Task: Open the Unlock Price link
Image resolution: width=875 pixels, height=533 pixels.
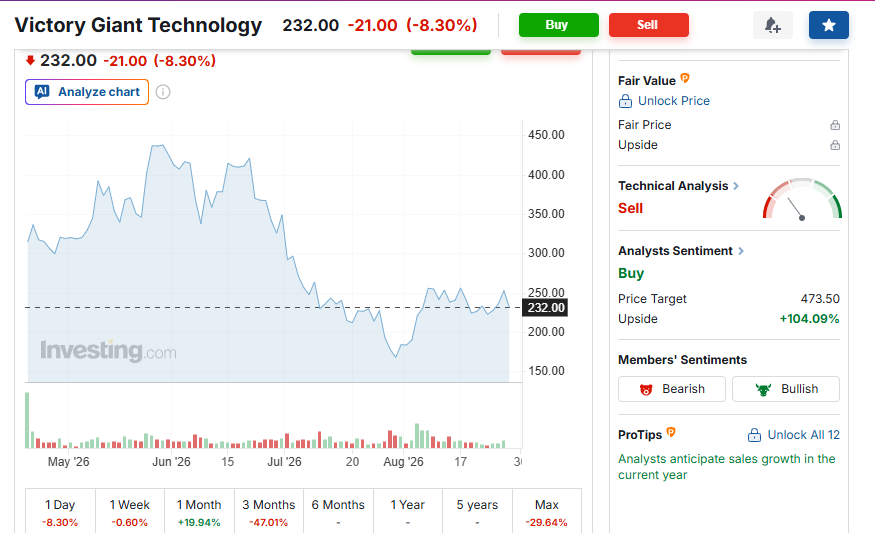Action: (x=664, y=101)
